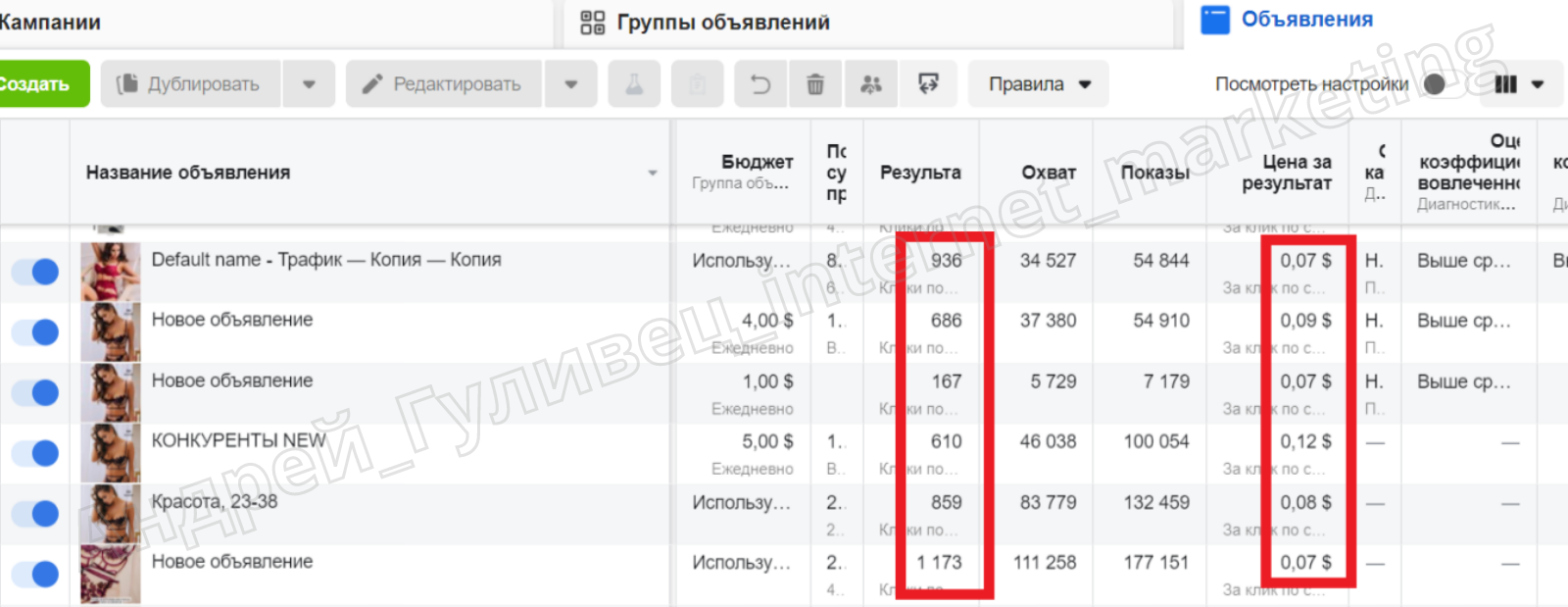Sort by the Показы column header
1568x607 pixels.
point(1154,173)
